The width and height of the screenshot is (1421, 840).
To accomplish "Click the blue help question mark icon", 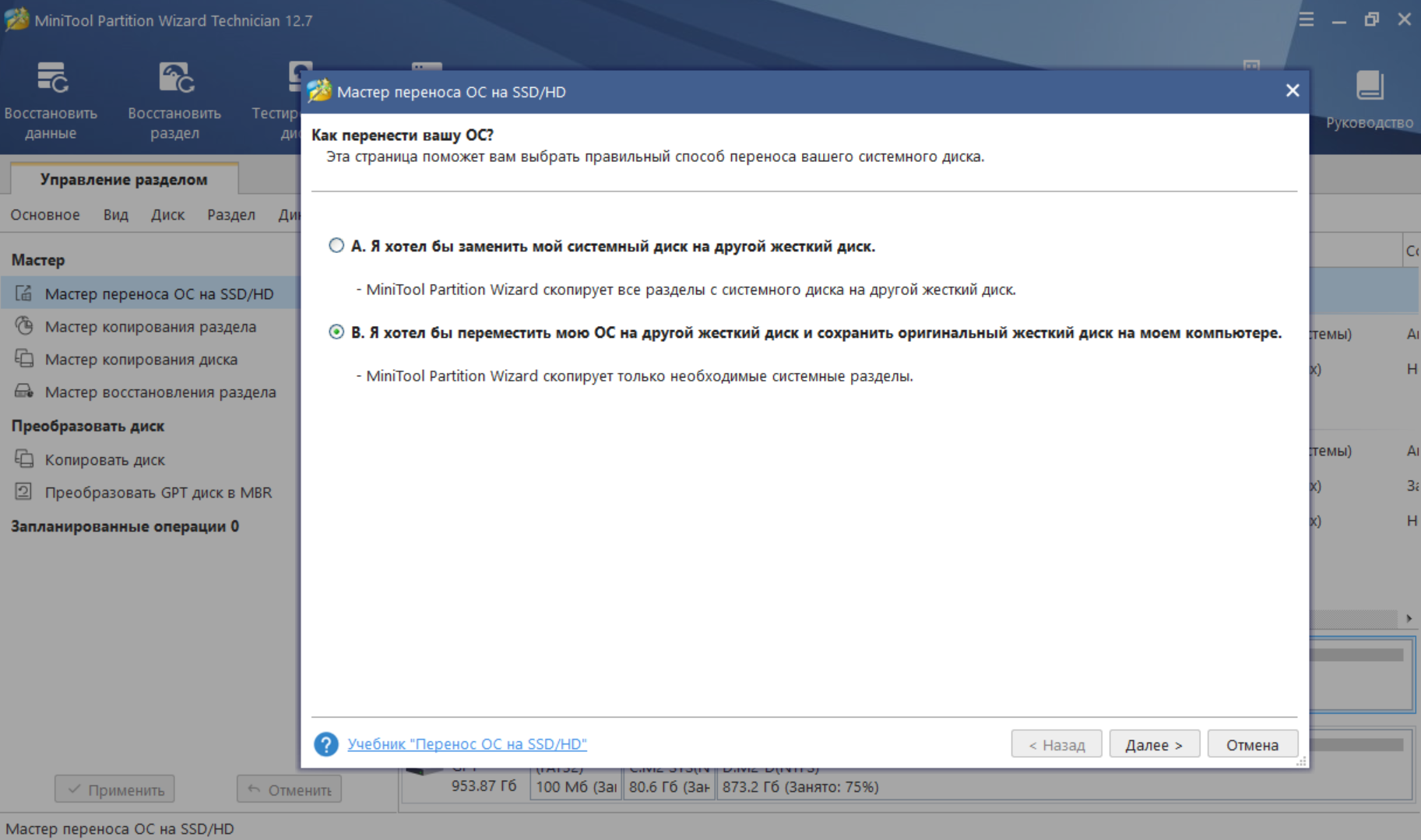I will coord(326,744).
